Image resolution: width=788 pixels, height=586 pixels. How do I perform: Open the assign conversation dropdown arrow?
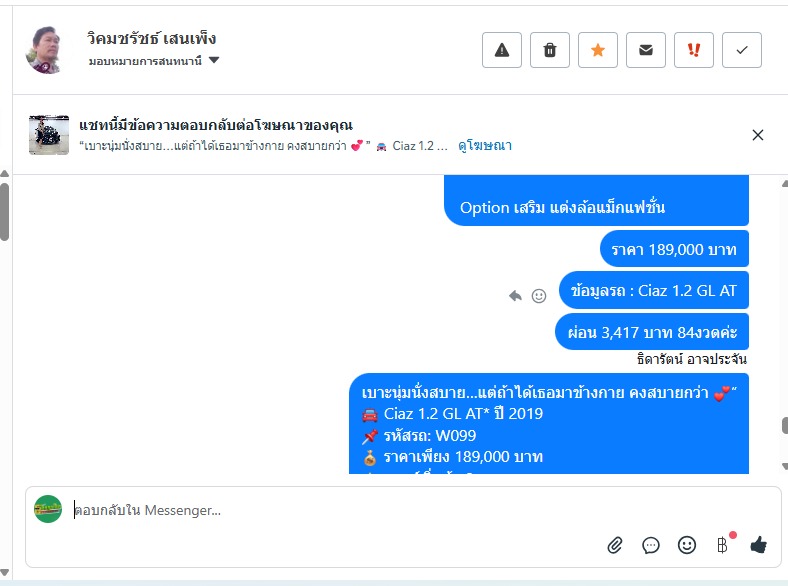(214, 60)
